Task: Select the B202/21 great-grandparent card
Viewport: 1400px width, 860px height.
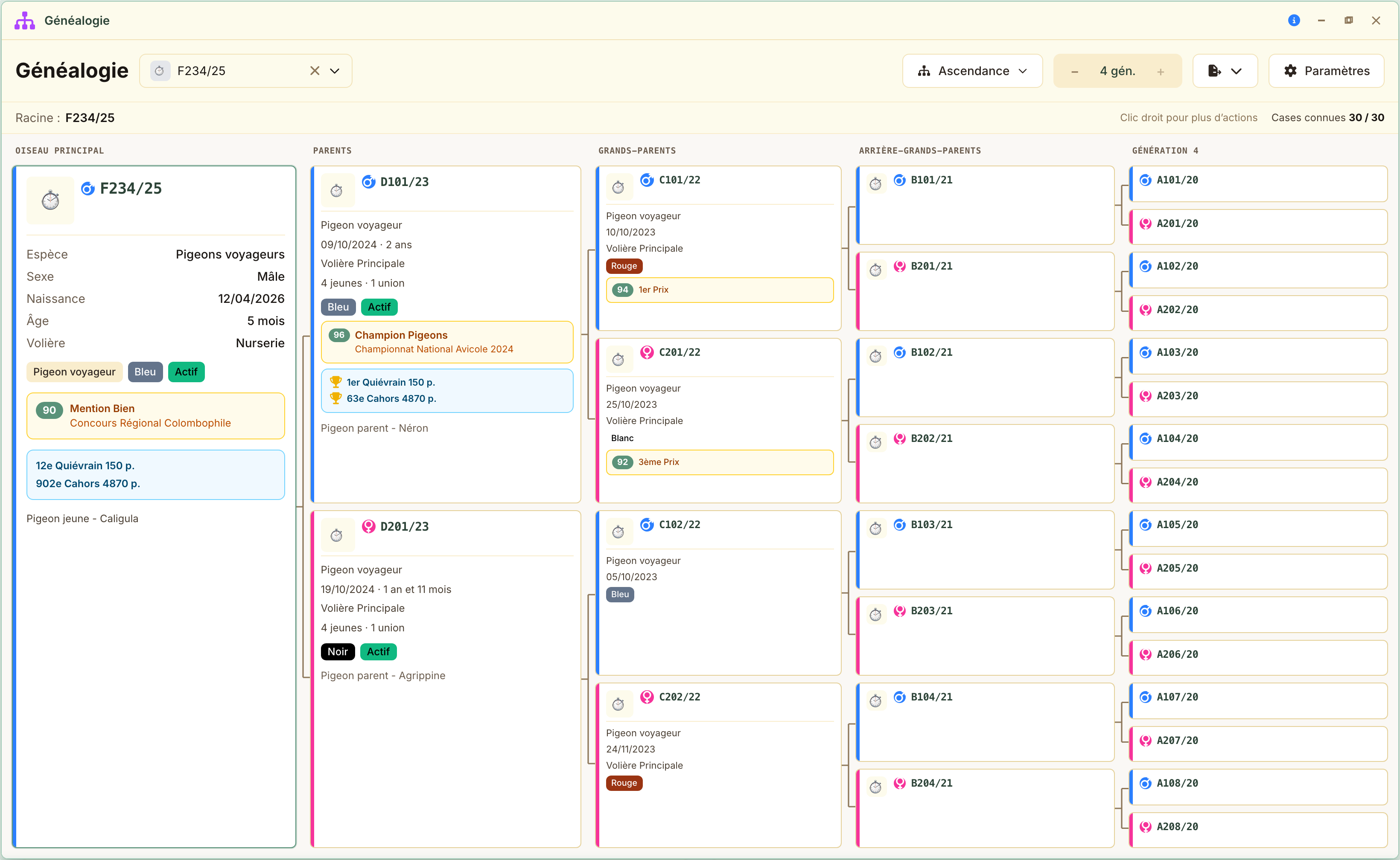Action: pyautogui.click(x=985, y=464)
